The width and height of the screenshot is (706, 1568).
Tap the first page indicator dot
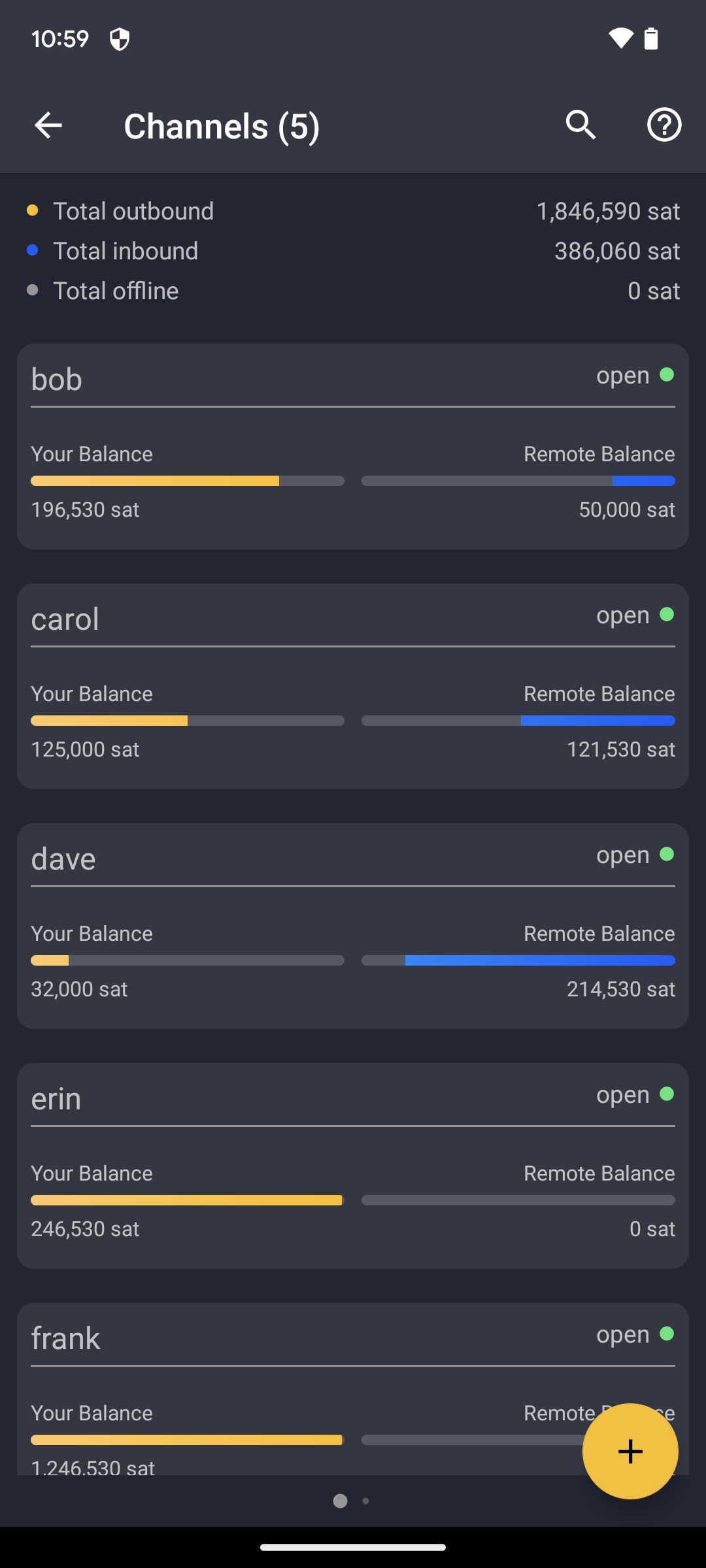[x=340, y=1501]
